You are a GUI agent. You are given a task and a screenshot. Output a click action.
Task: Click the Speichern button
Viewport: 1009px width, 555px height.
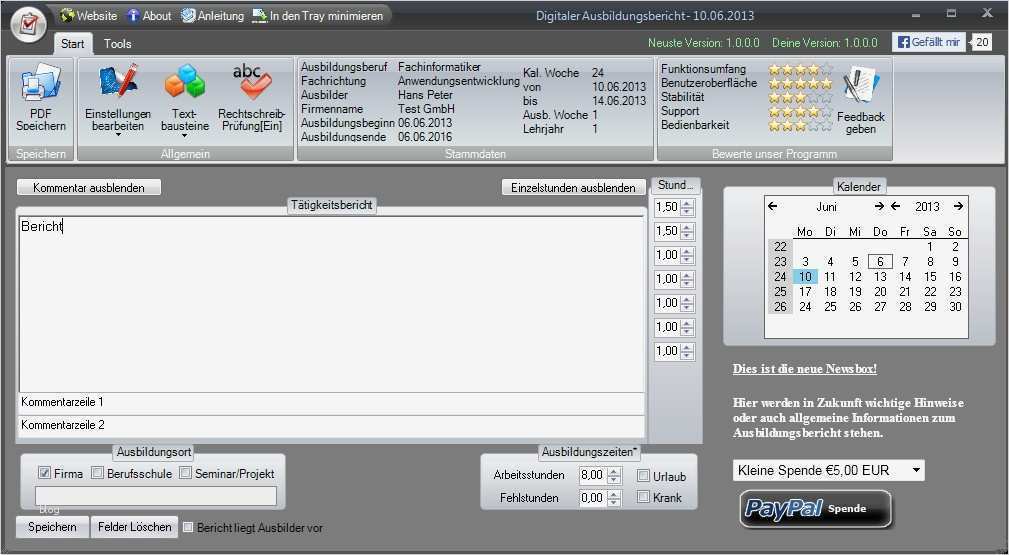pyautogui.click(x=52, y=527)
